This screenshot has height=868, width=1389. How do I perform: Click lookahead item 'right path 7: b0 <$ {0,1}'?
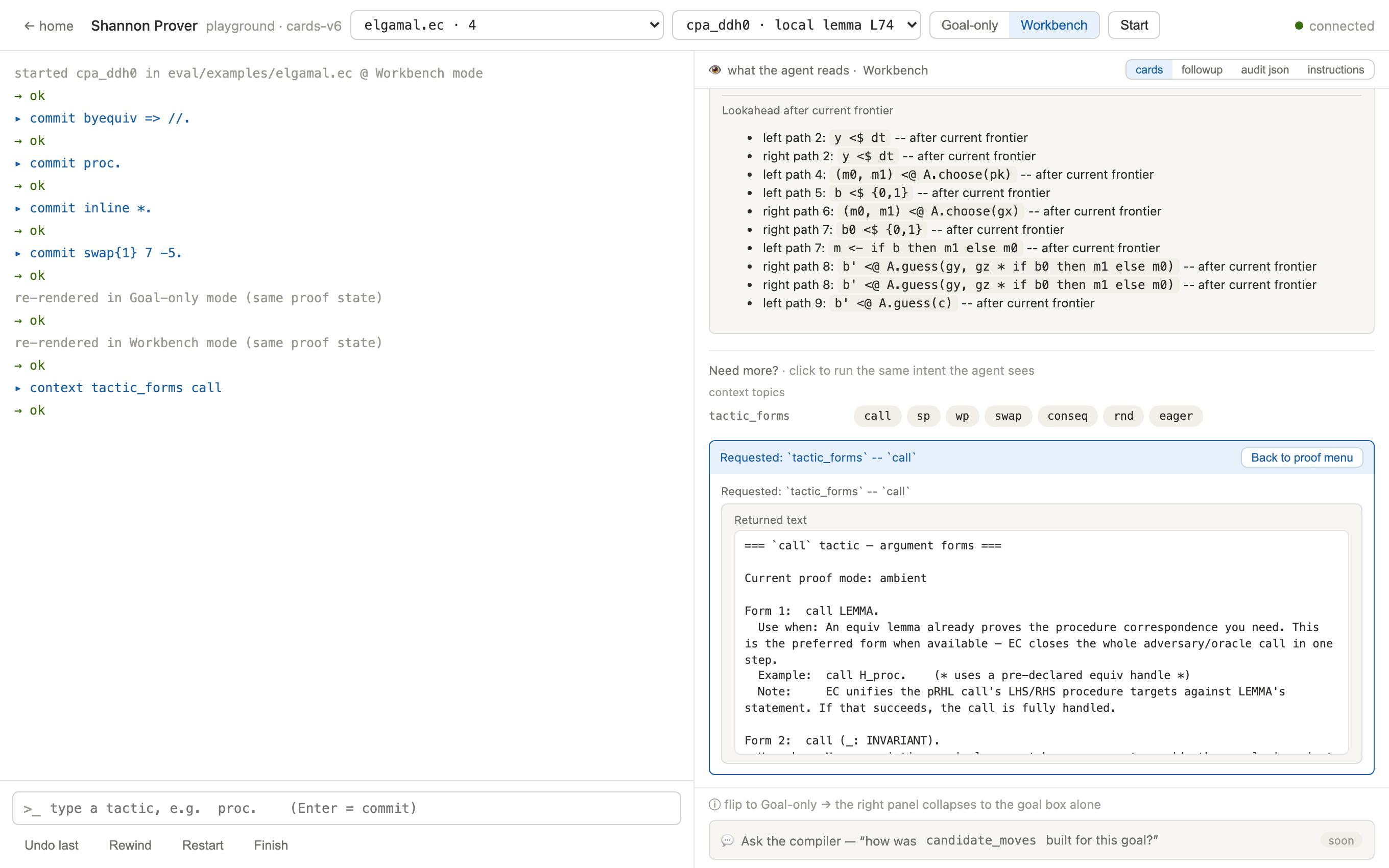click(913, 230)
